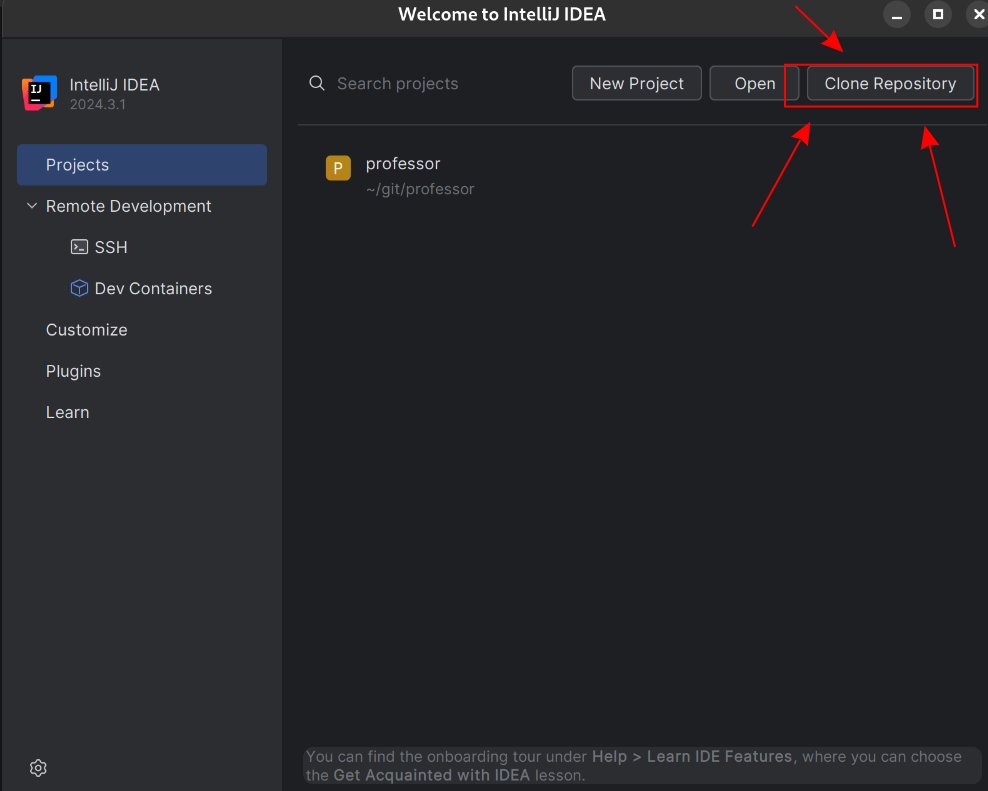Click the professor project 'P' icon
Screen dimensions: 988x791
click(x=338, y=168)
